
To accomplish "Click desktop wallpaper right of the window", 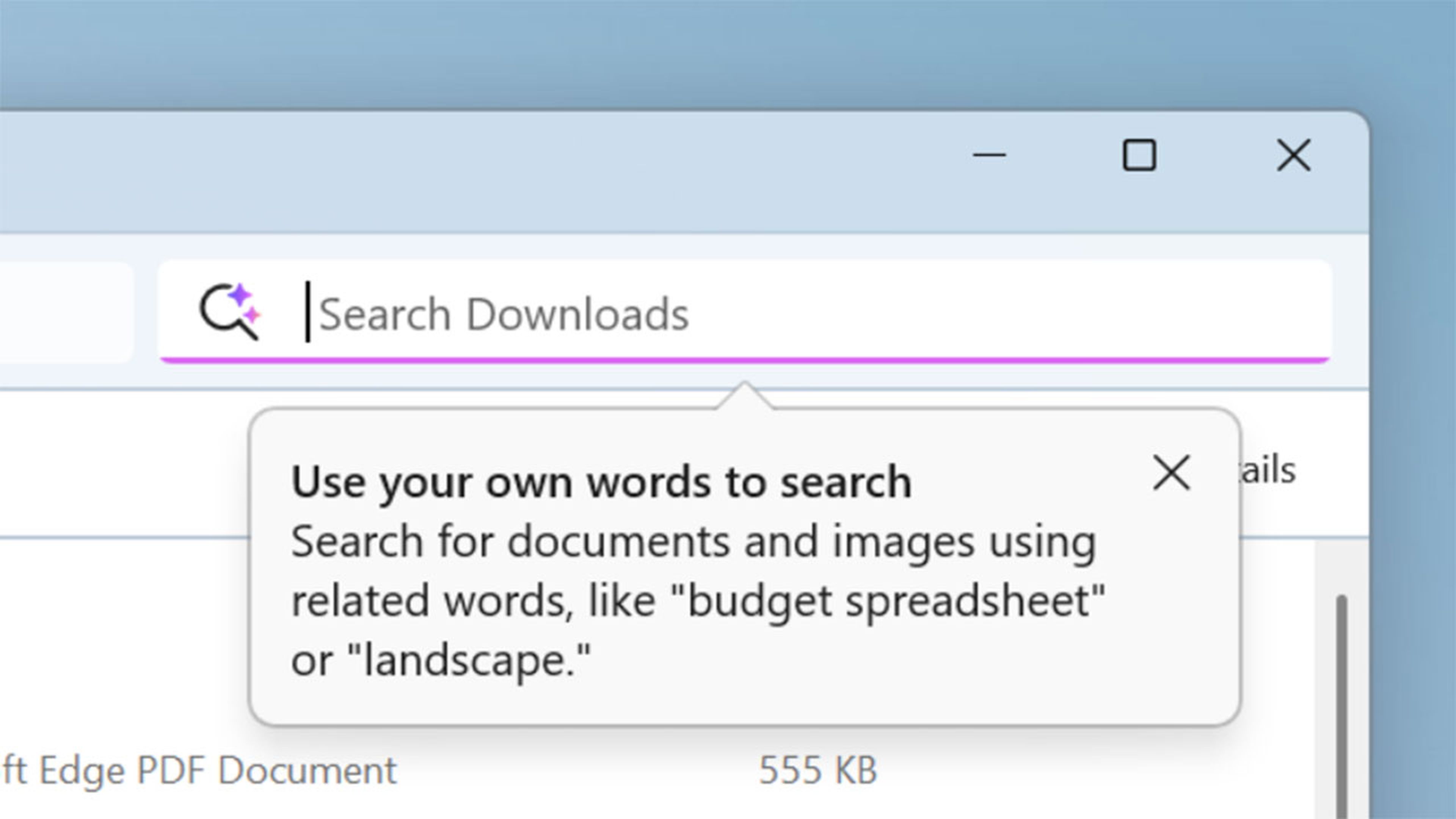I will coord(1413,452).
